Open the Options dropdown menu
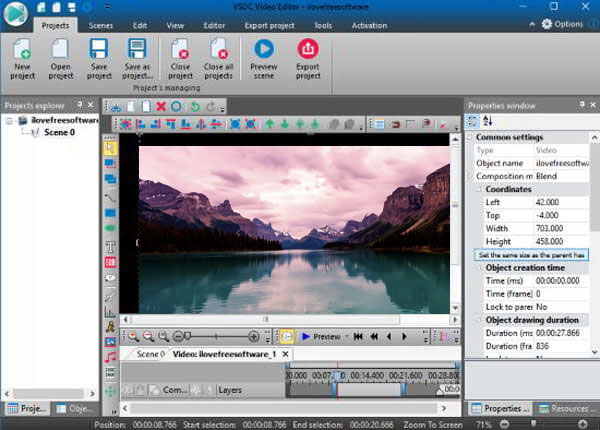The height and width of the screenshot is (430, 600). [x=568, y=23]
